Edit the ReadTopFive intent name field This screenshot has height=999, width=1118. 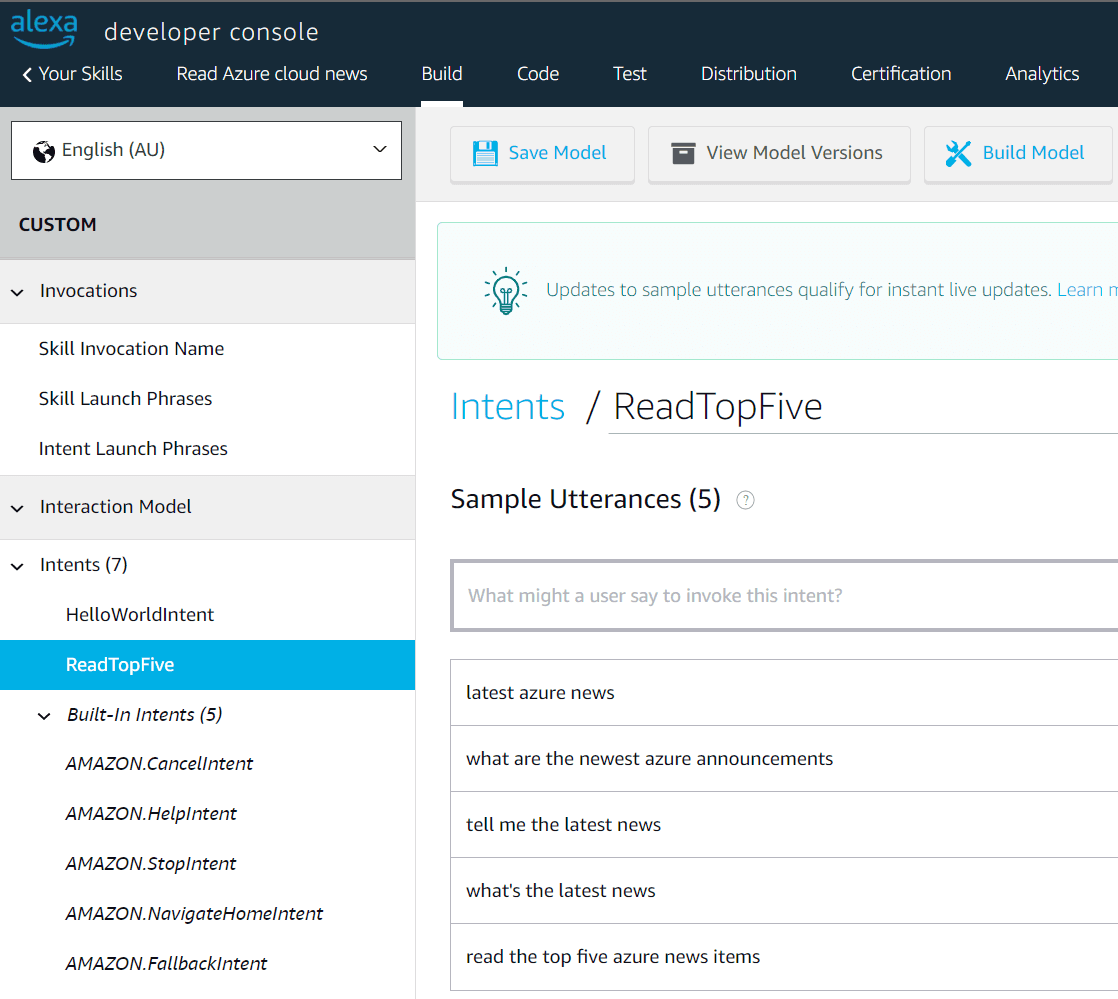pos(863,407)
